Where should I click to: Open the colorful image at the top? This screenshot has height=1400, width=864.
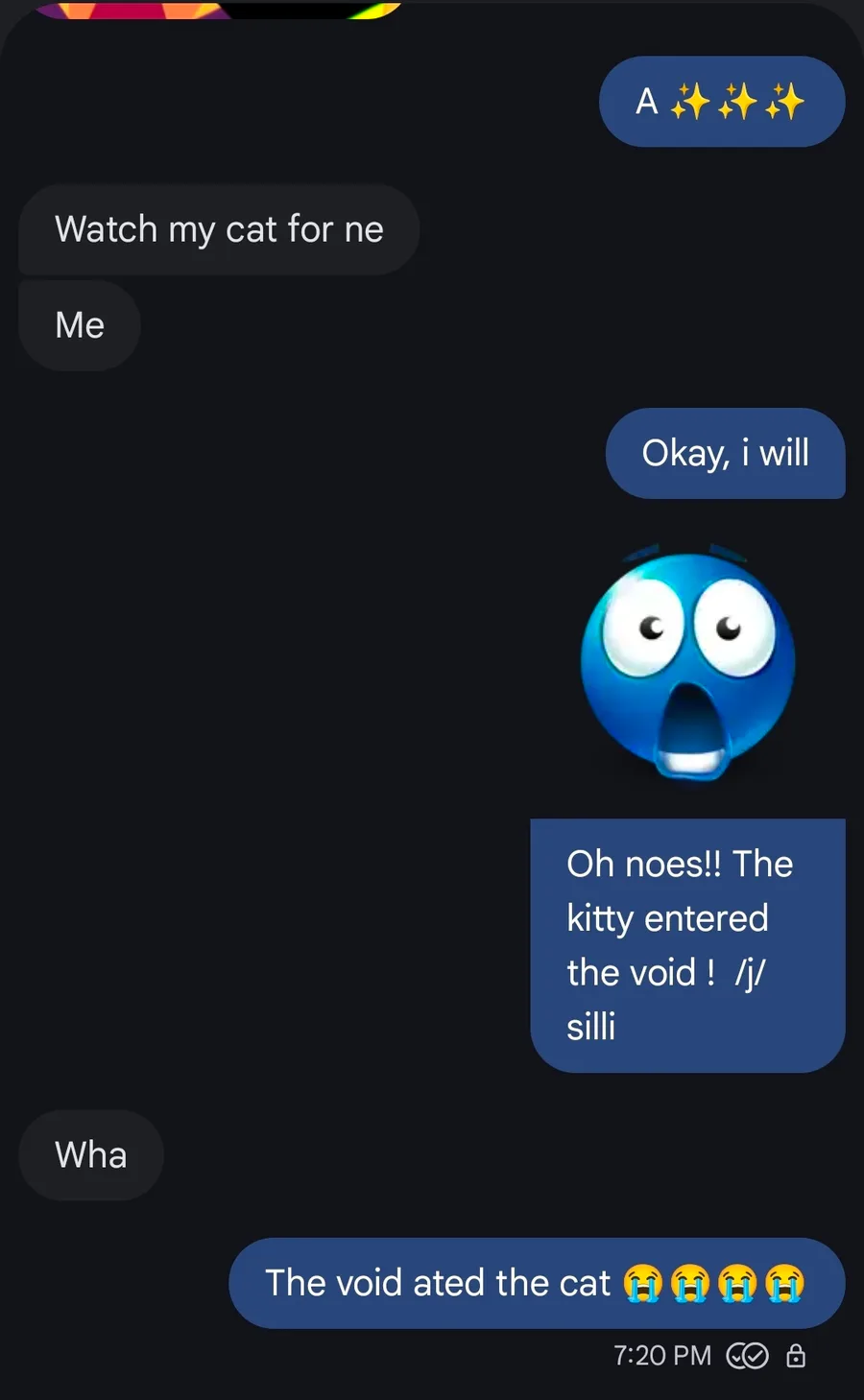pos(218,9)
